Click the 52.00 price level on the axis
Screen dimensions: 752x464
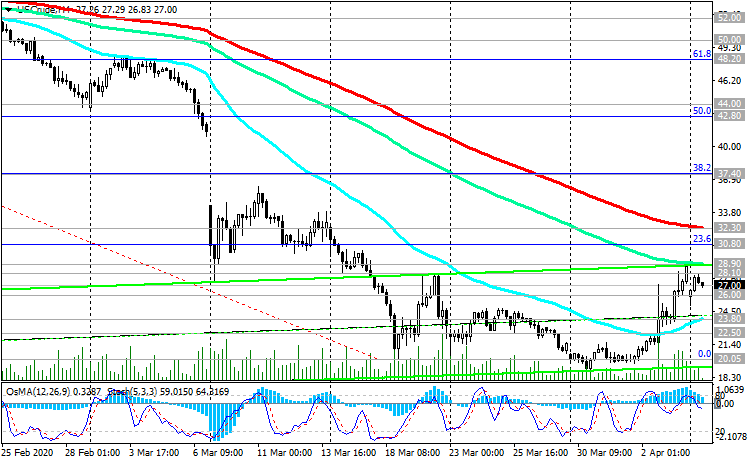click(729, 17)
